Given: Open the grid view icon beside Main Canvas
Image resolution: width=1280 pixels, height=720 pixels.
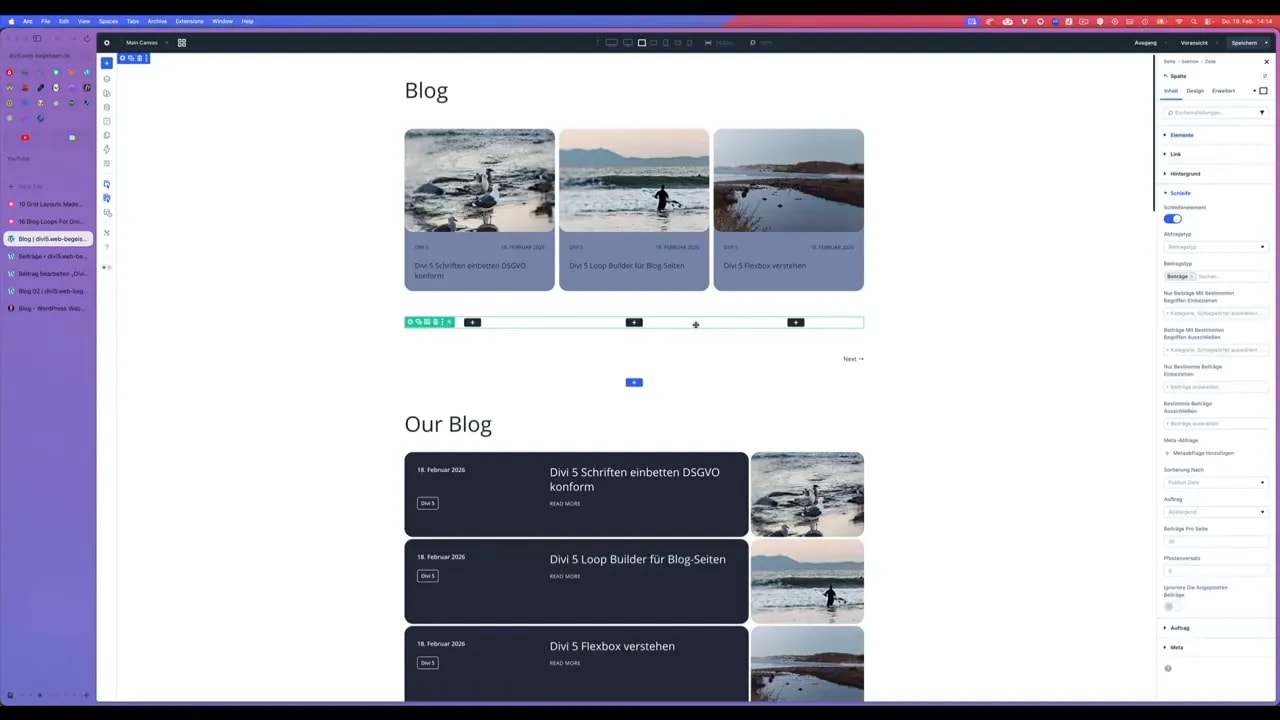Looking at the screenshot, I should (x=181, y=43).
